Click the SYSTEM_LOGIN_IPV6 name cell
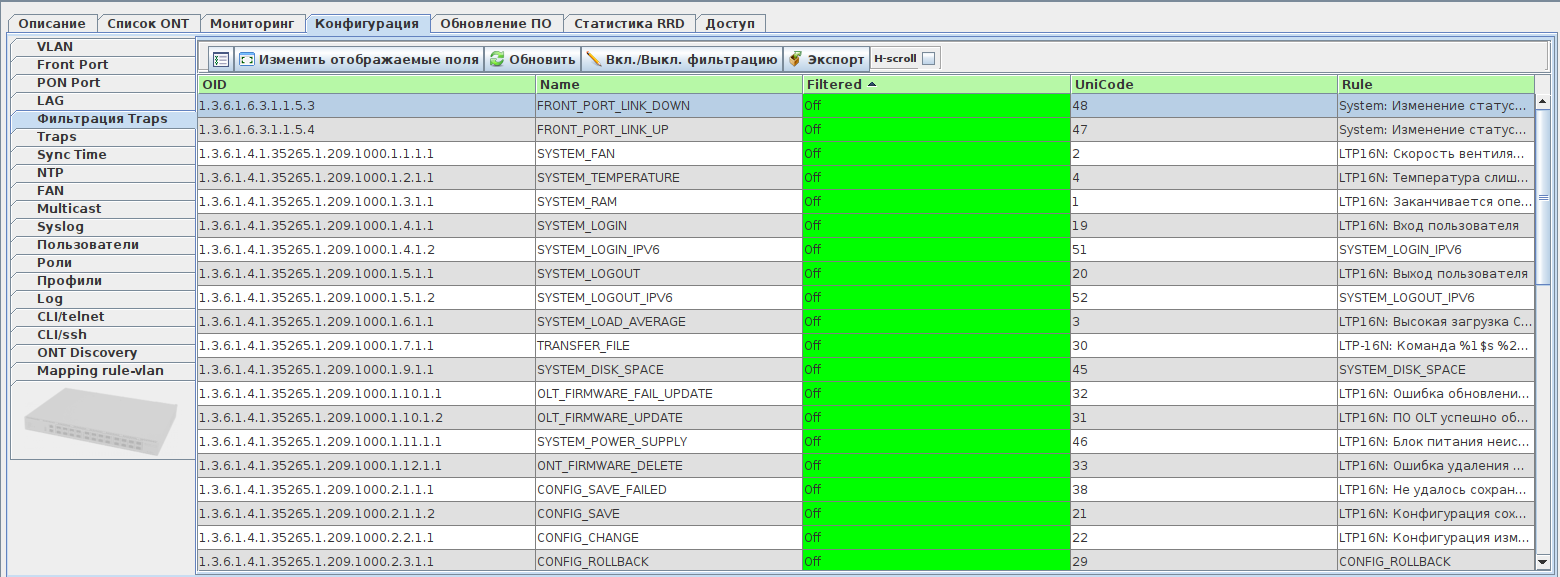The image size is (1560, 577). [x=669, y=249]
